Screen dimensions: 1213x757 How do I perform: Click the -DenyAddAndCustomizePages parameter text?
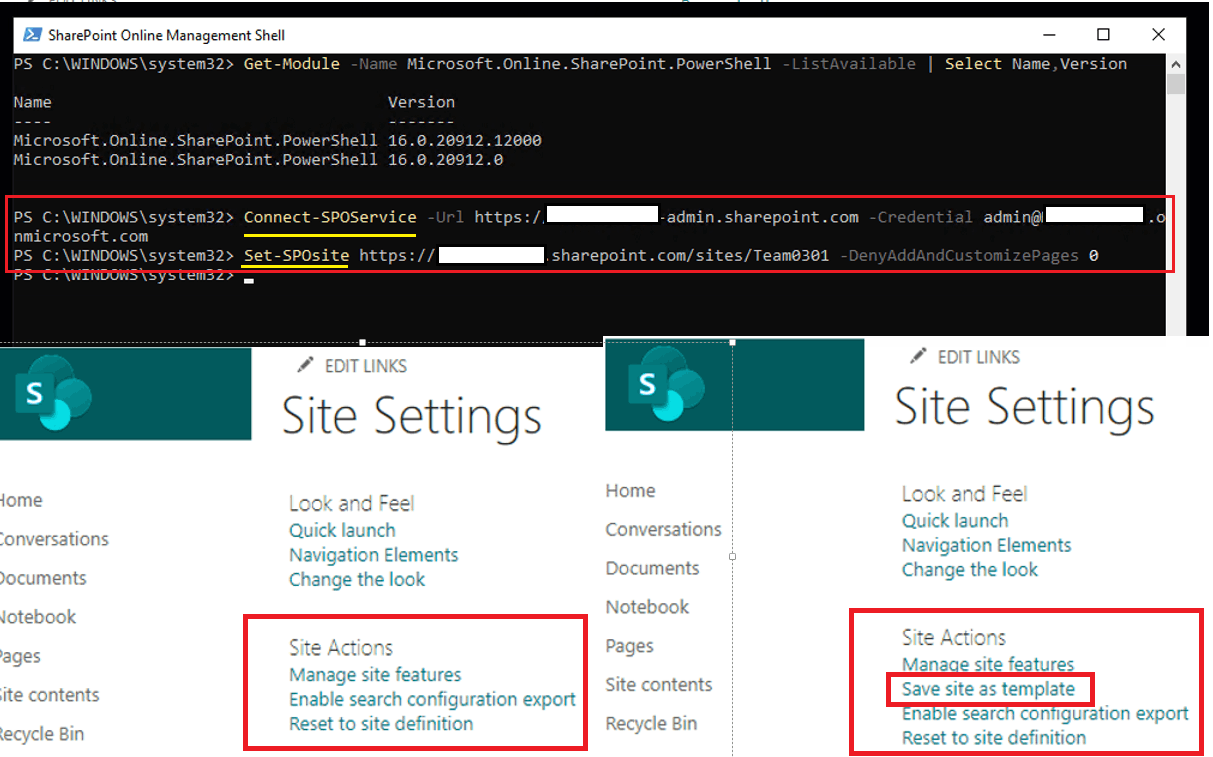click(960, 256)
